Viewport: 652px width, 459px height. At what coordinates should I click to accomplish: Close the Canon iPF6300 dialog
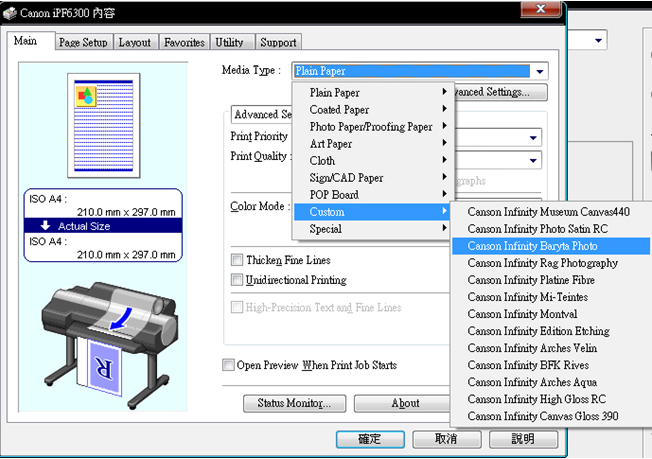[x=541, y=9]
